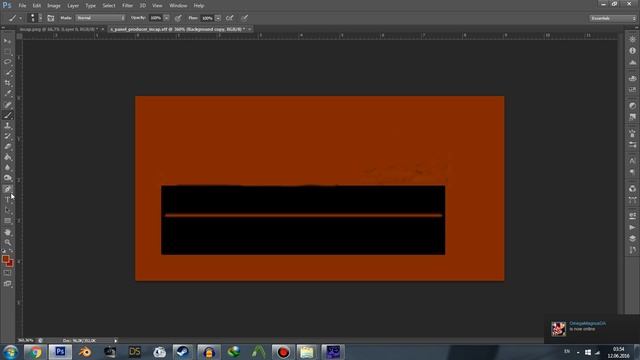This screenshot has width=640, height=360.
Task: Open Google Chrome from the taskbar
Action: coord(35,352)
